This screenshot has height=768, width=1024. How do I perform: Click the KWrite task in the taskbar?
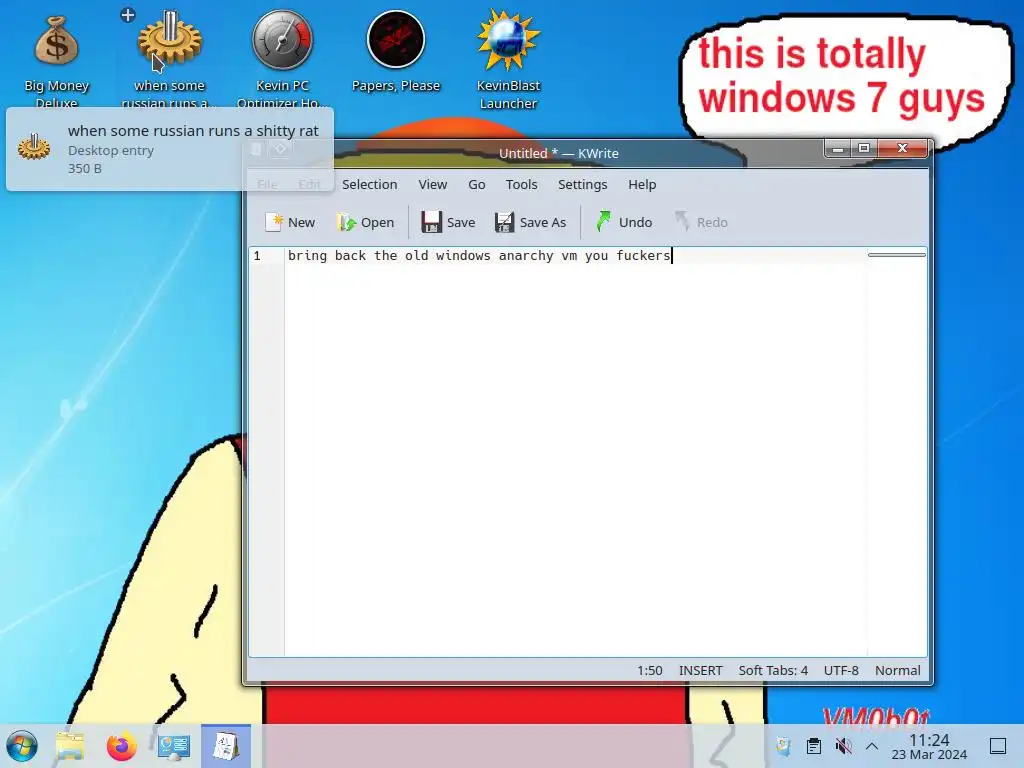pyautogui.click(x=226, y=746)
